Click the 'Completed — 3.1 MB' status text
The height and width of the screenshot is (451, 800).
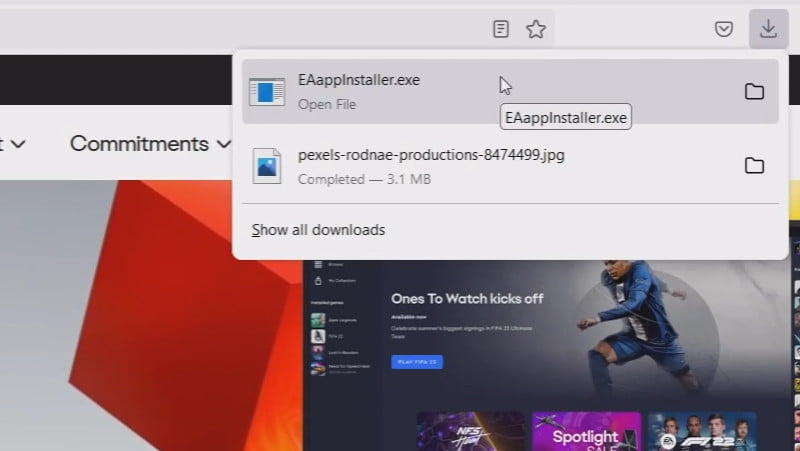tap(364, 179)
